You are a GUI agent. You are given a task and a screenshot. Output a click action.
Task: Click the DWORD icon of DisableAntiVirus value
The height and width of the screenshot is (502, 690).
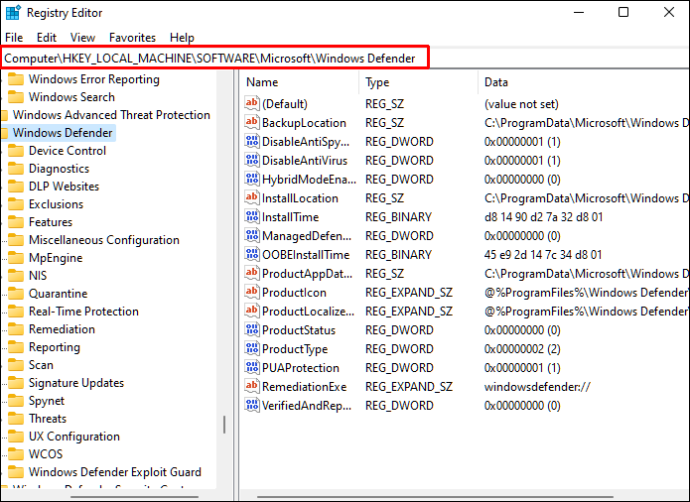pos(252,160)
